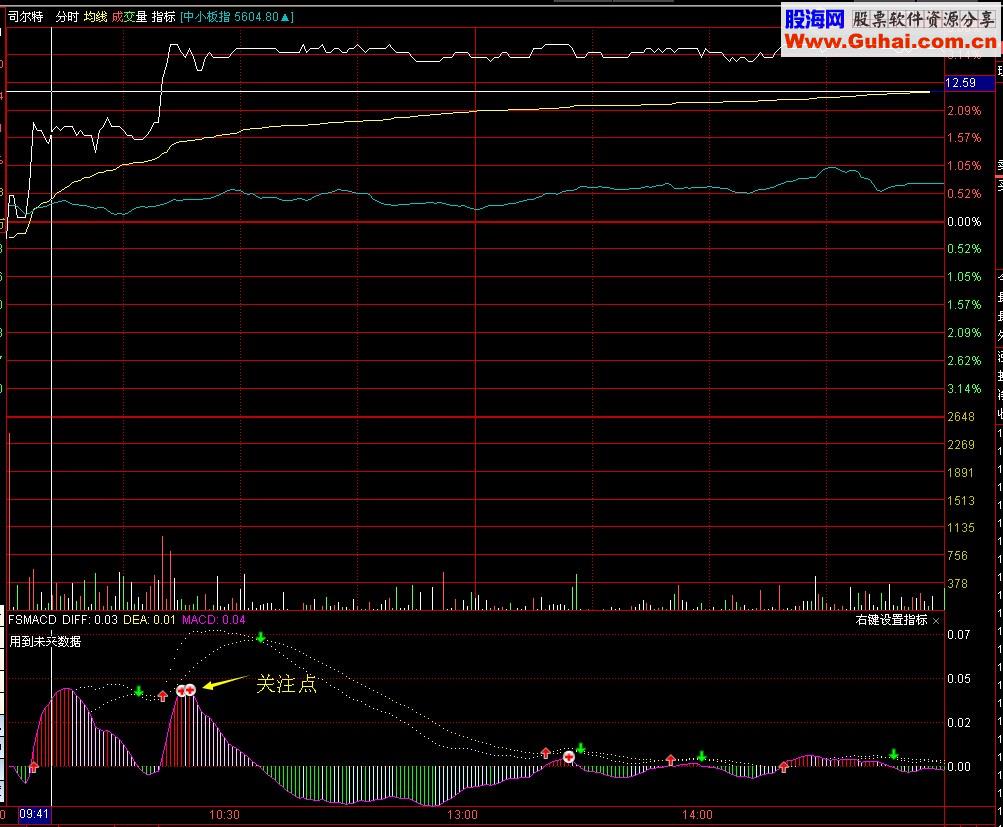Click the FSMACD indicator name
The height and width of the screenshot is (827, 1003).
click(x=33, y=620)
